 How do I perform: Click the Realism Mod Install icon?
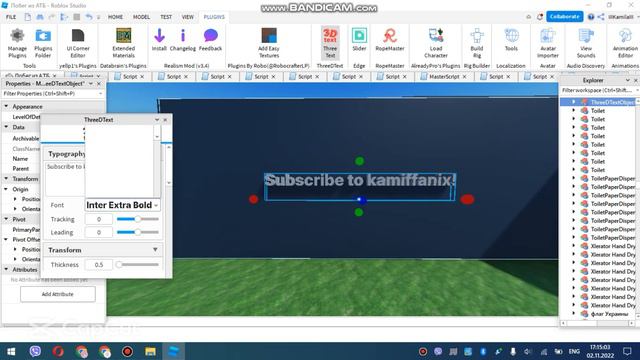pyautogui.click(x=159, y=36)
